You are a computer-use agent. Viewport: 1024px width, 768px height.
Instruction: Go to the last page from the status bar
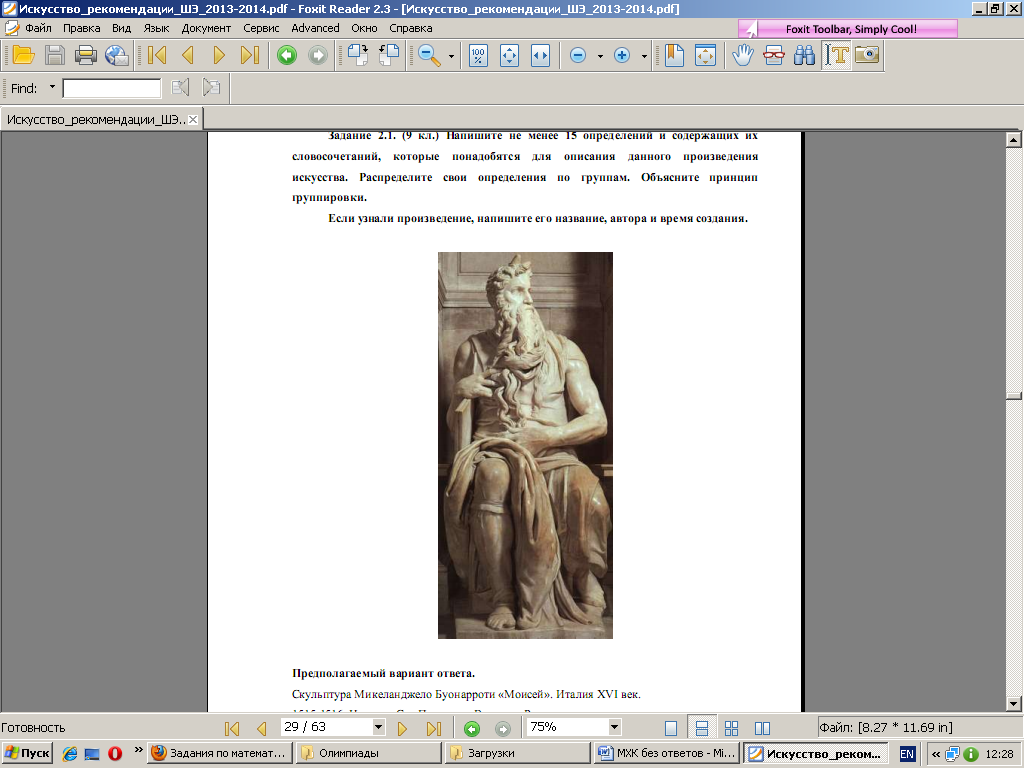click(434, 728)
